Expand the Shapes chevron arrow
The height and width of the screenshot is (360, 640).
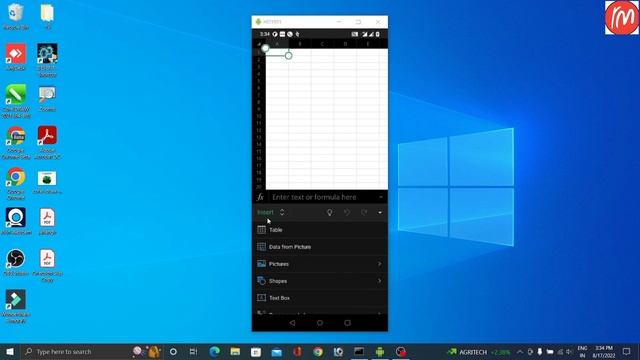[379, 281]
